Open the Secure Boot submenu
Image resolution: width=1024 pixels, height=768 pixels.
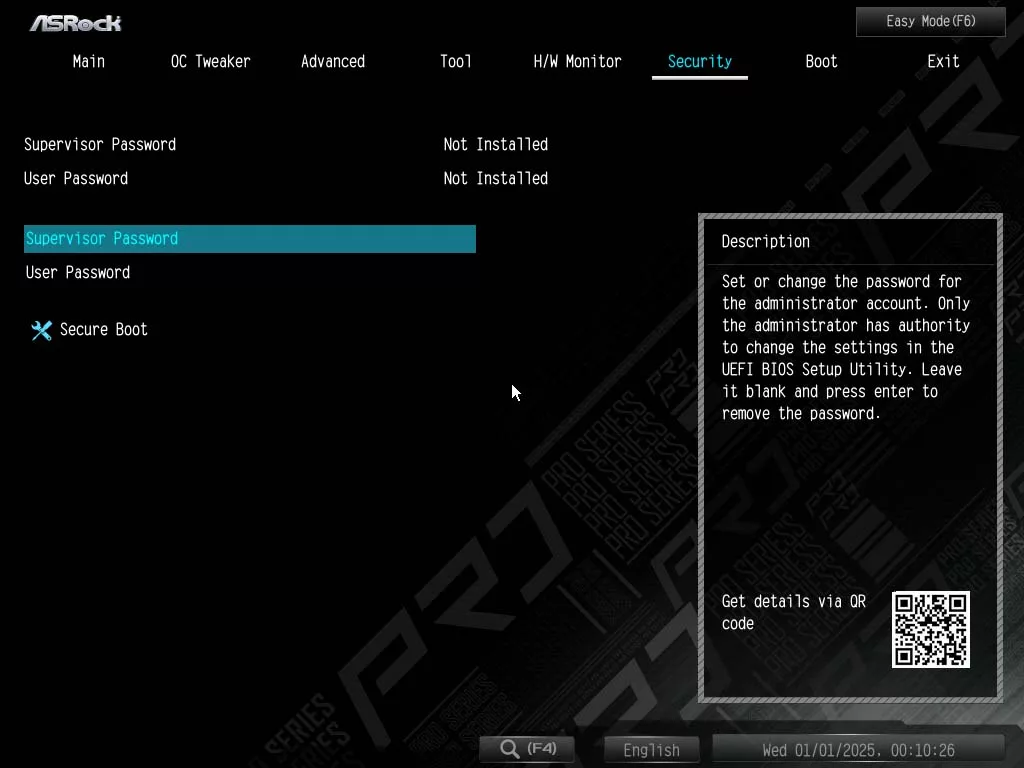click(x=104, y=330)
